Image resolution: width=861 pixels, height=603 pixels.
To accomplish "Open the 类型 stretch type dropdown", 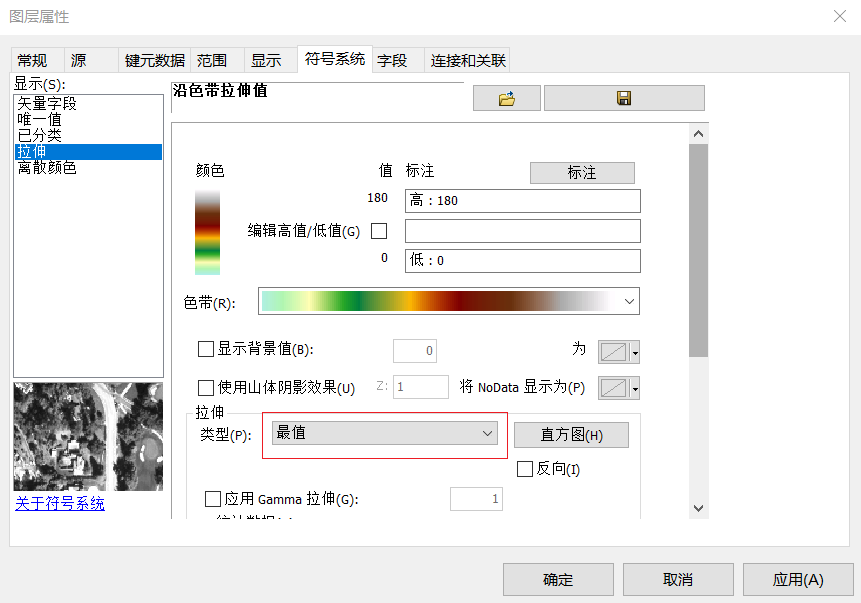I will pos(385,433).
